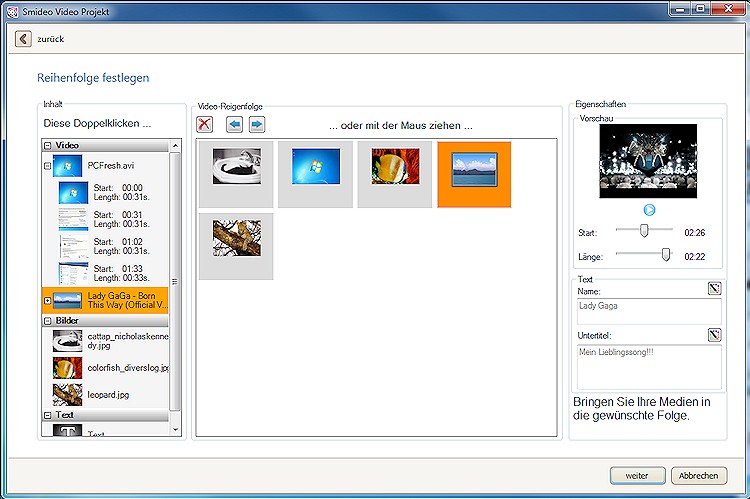Image resolution: width=750 pixels, height=499 pixels.
Task: Move selected clip right with arrow icon
Action: (x=256, y=124)
